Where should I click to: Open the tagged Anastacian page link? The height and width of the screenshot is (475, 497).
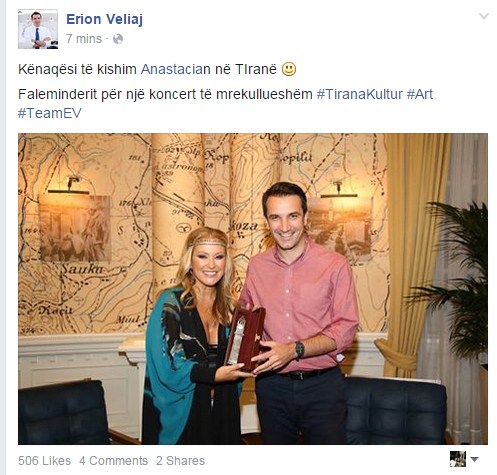pos(176,69)
